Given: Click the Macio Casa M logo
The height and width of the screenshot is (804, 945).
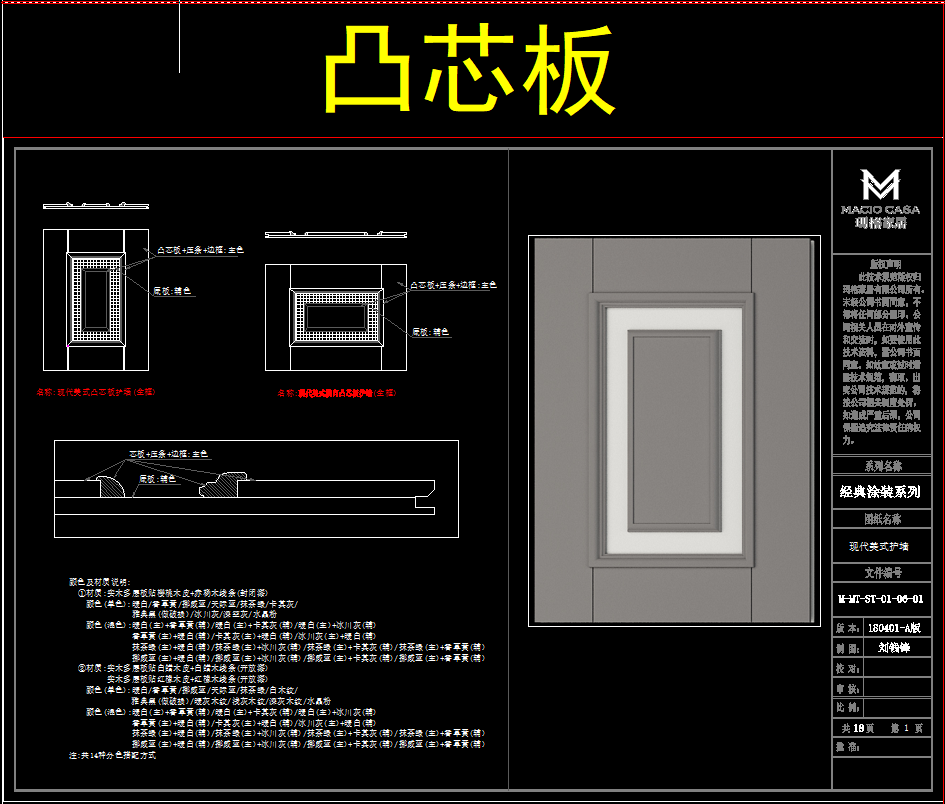Looking at the screenshot, I should (x=880, y=186).
